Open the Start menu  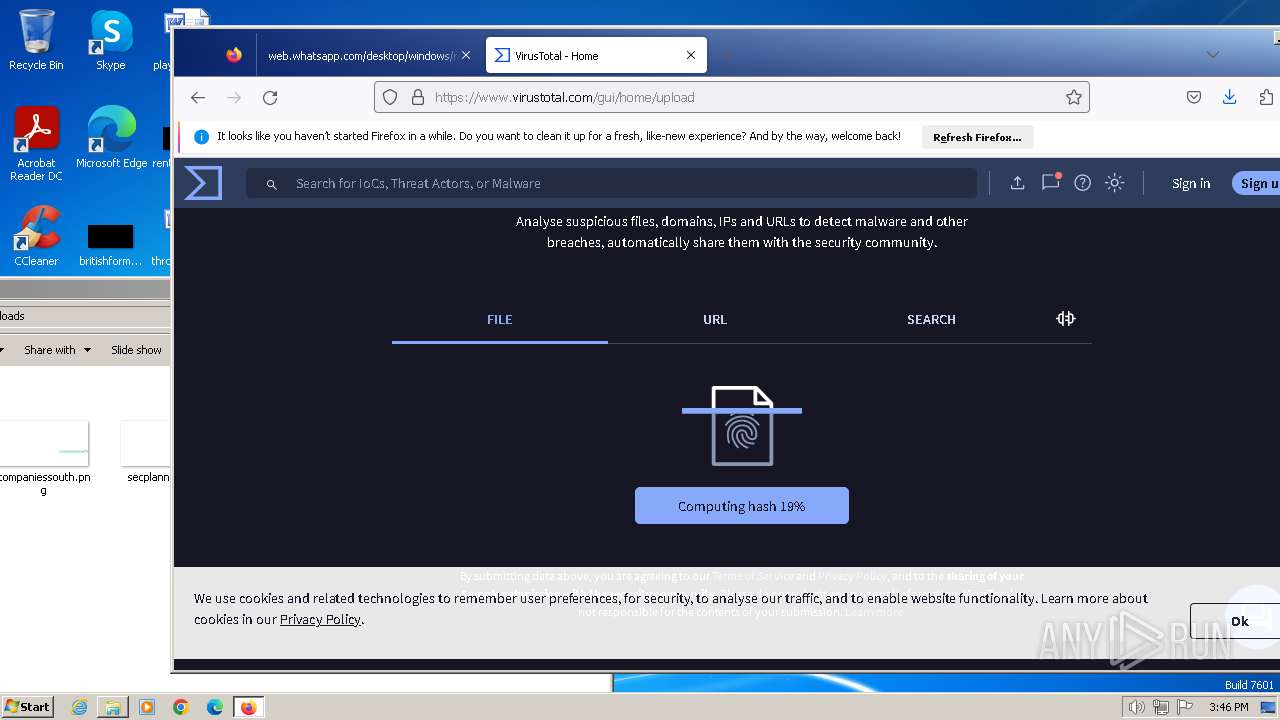(x=27, y=707)
